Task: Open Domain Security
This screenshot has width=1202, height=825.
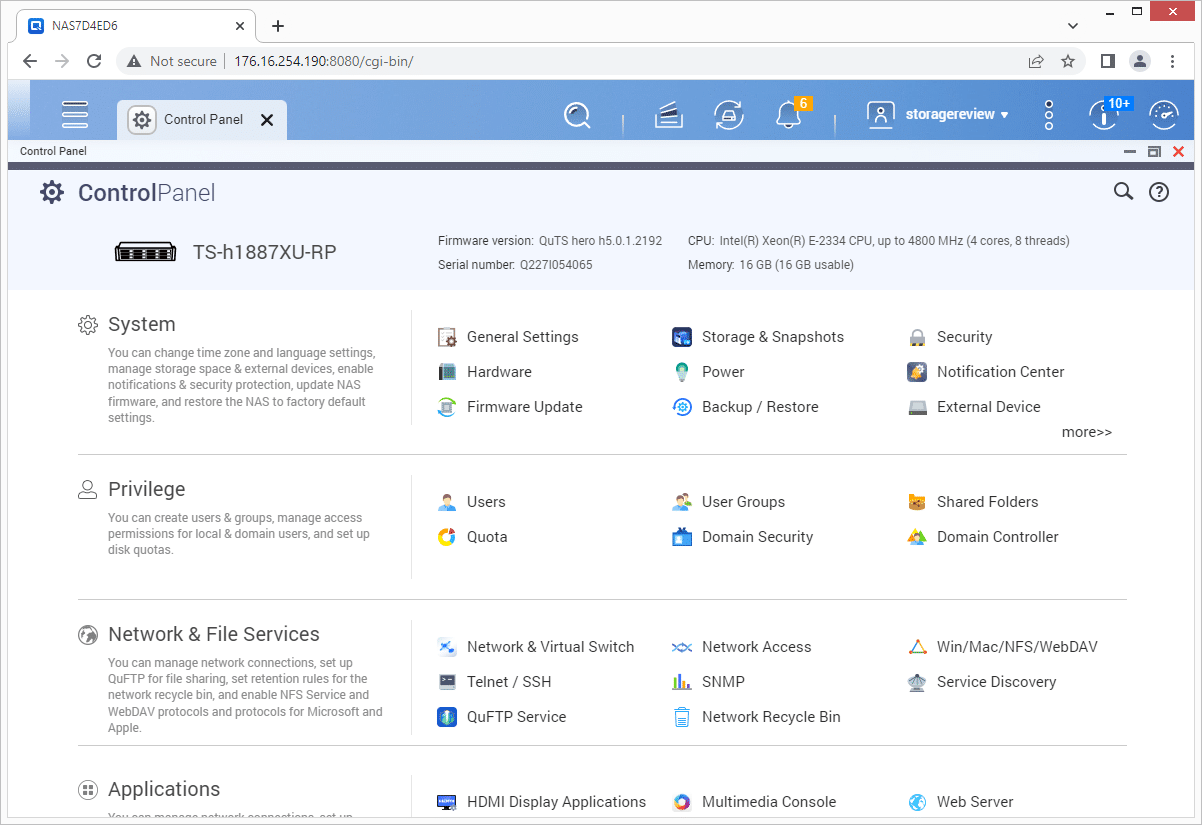Action: [743, 537]
